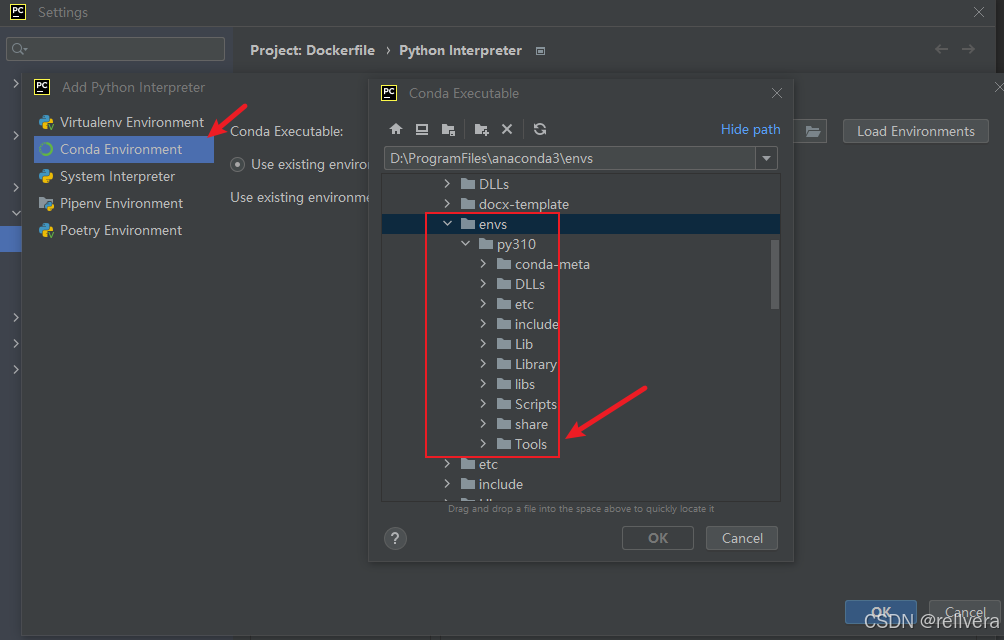Go to home directory in Conda Executable toolbar

click(x=396, y=129)
